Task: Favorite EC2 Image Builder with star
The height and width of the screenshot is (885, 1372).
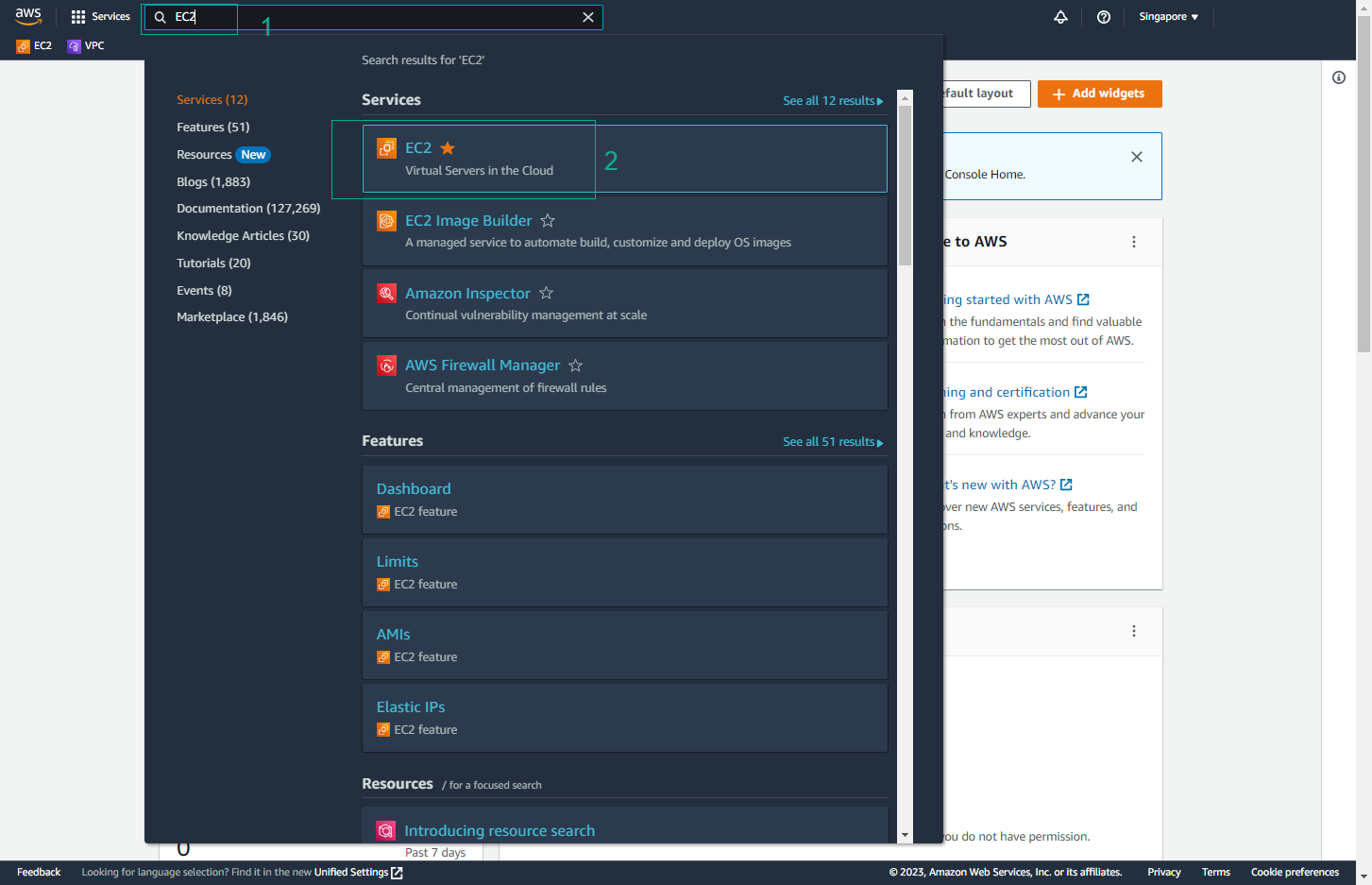Action: (x=548, y=221)
